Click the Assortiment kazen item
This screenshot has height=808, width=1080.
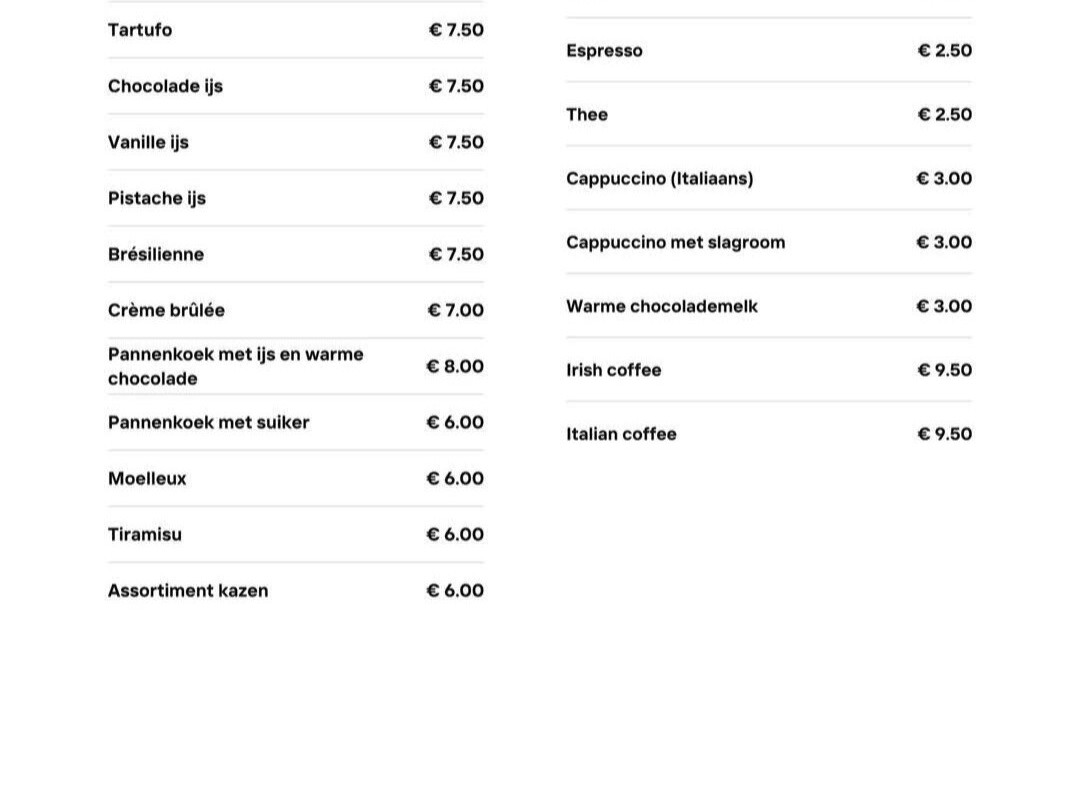(188, 590)
